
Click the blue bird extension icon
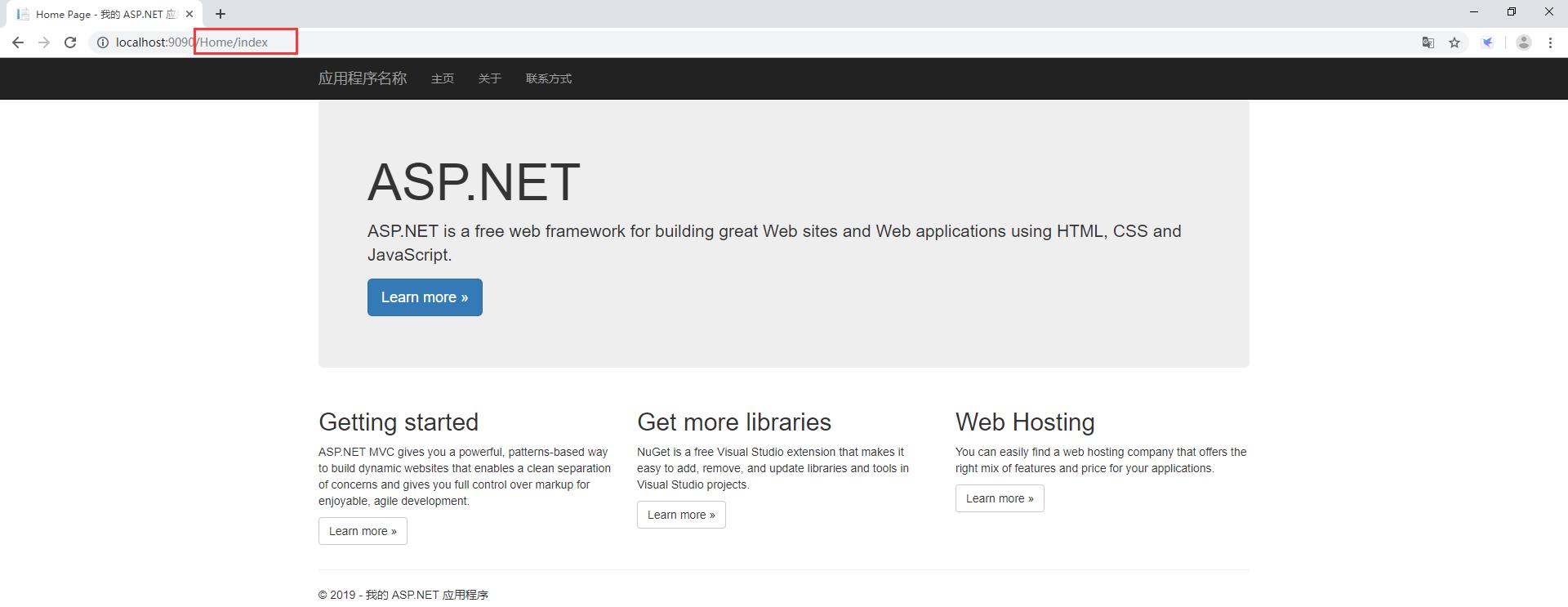1487,42
